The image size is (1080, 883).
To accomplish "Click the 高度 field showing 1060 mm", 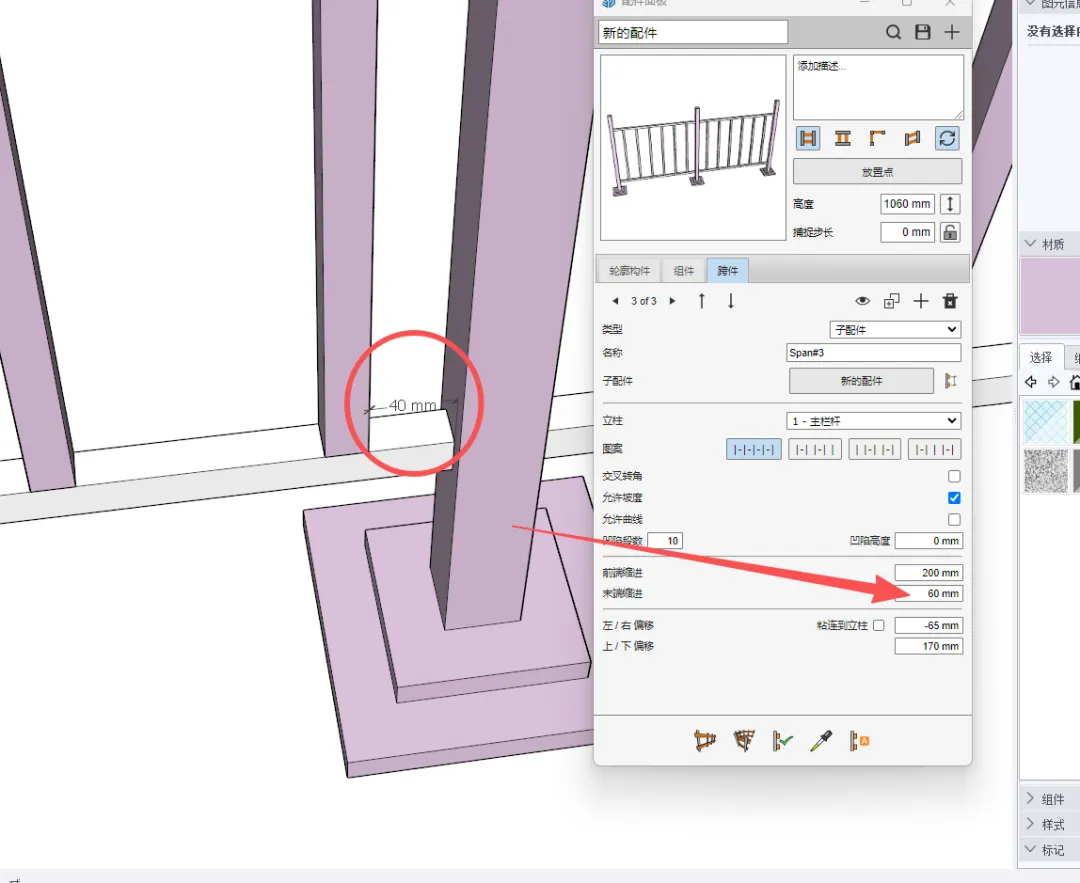I will click(907, 204).
